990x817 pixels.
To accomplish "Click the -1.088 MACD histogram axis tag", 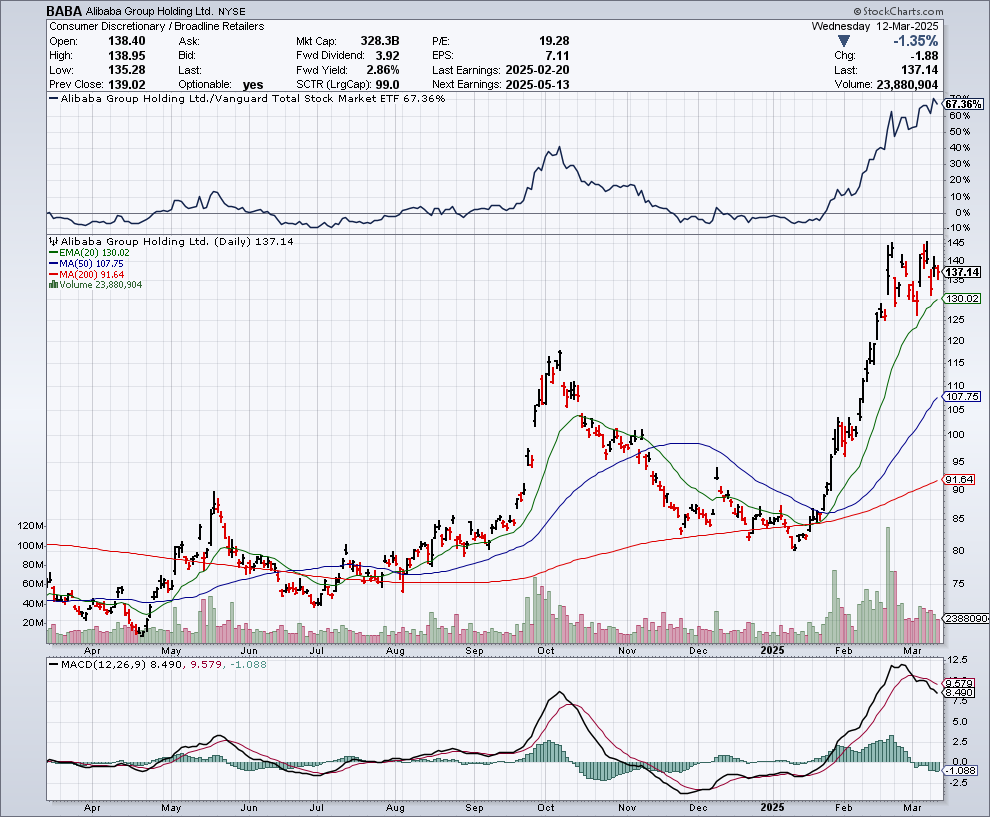I will 961,771.
